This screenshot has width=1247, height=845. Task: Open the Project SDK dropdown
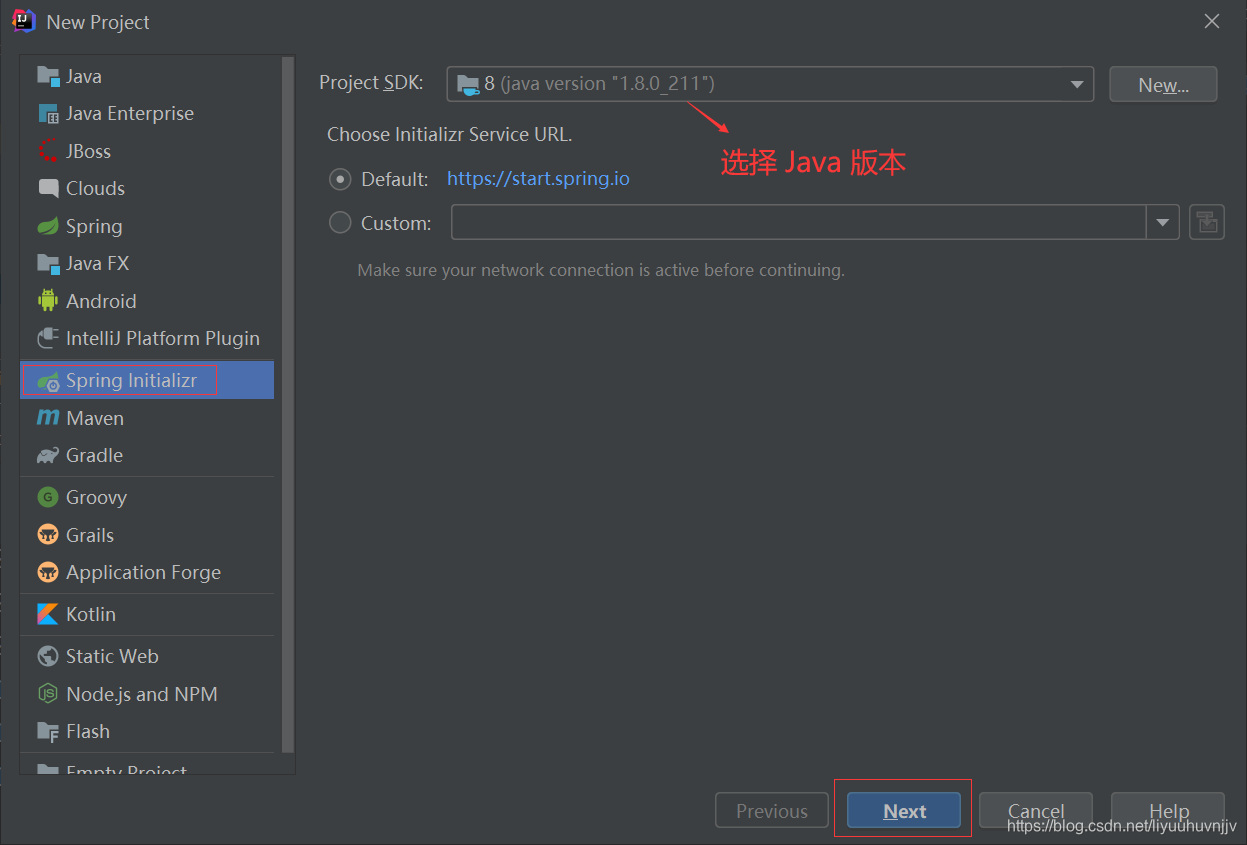pyautogui.click(x=770, y=84)
